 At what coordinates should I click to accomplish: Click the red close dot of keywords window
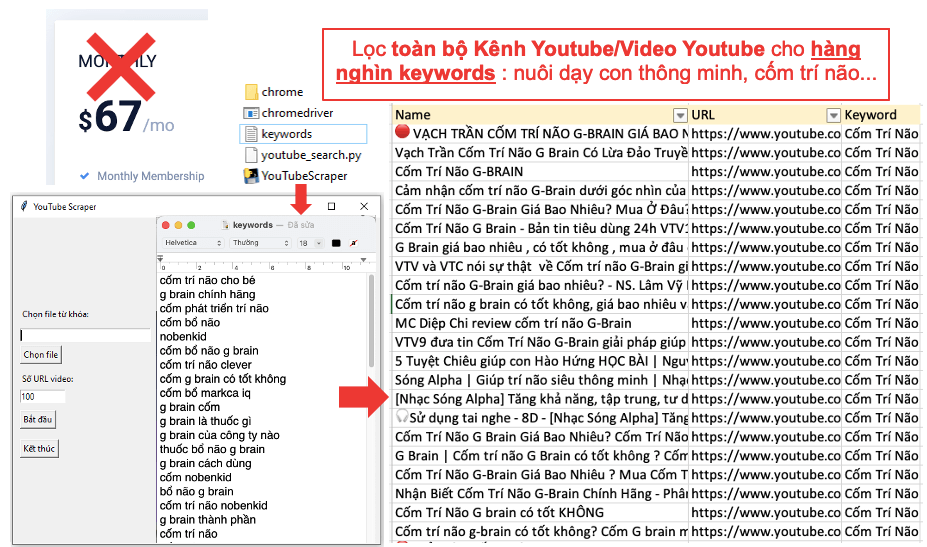pyautogui.click(x=166, y=225)
